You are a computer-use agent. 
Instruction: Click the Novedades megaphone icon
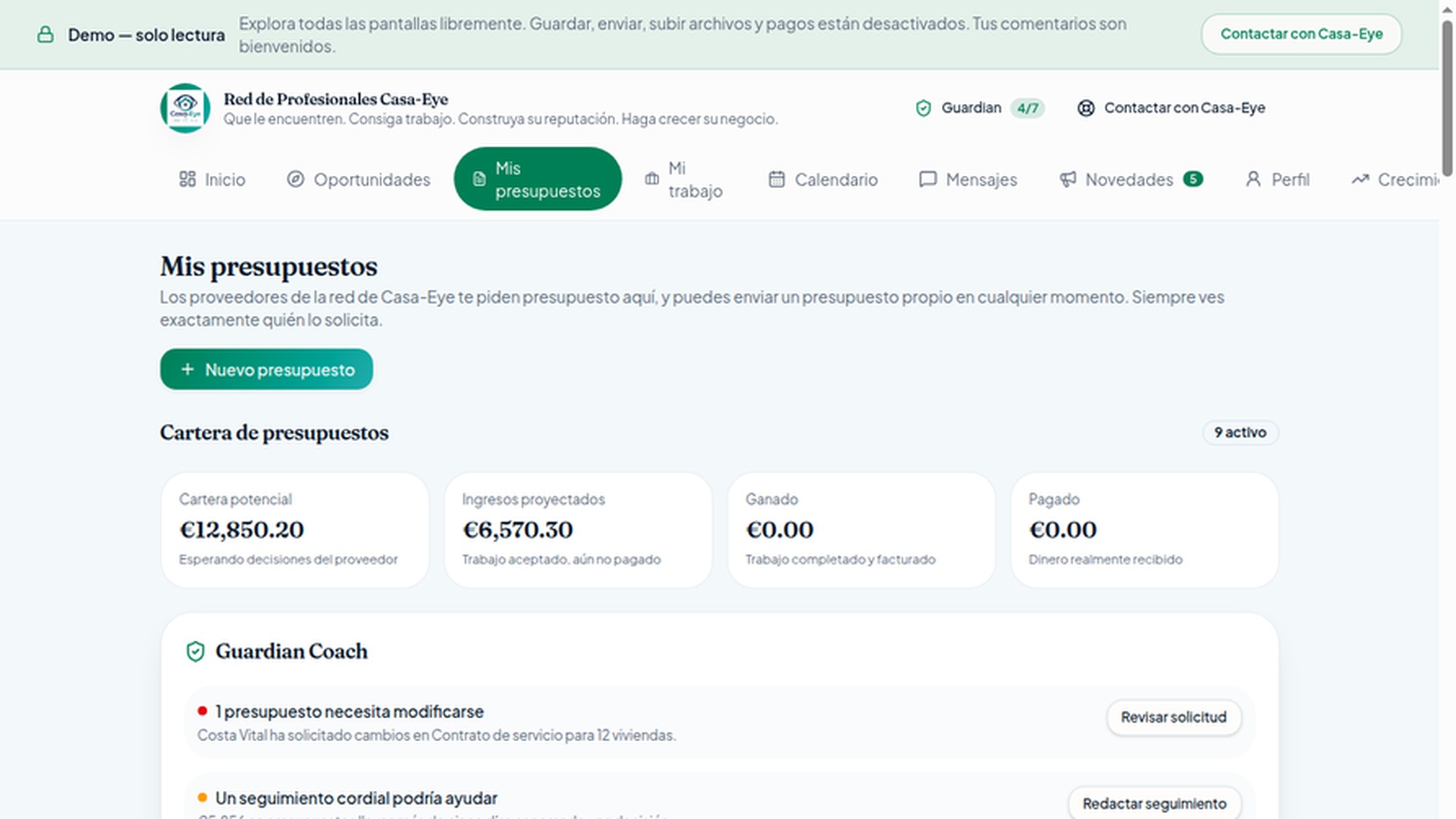1068,179
